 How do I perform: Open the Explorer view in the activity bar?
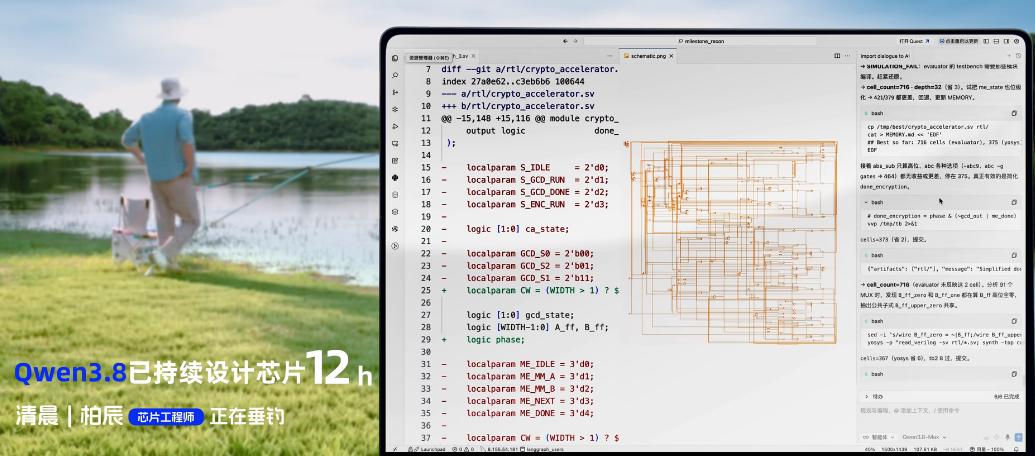point(395,58)
